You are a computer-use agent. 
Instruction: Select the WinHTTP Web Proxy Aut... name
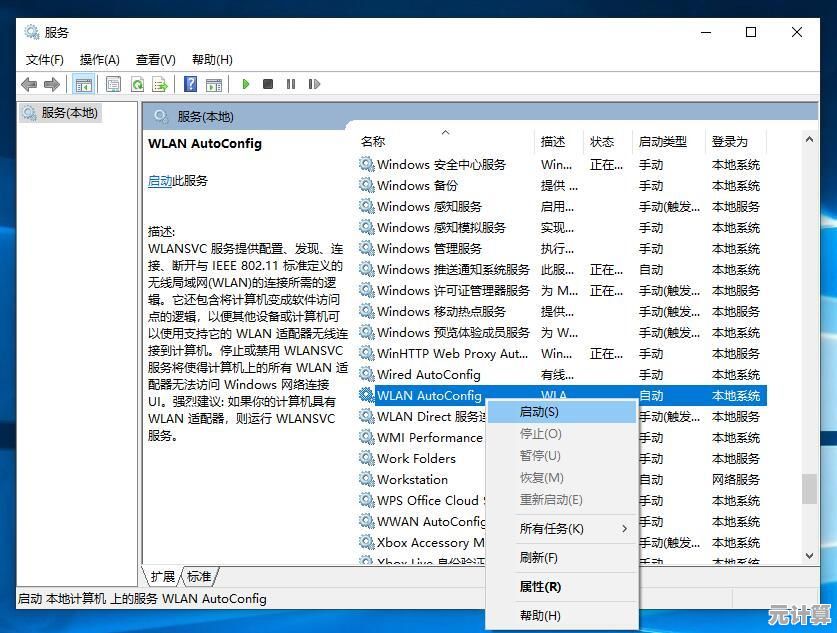(x=452, y=353)
